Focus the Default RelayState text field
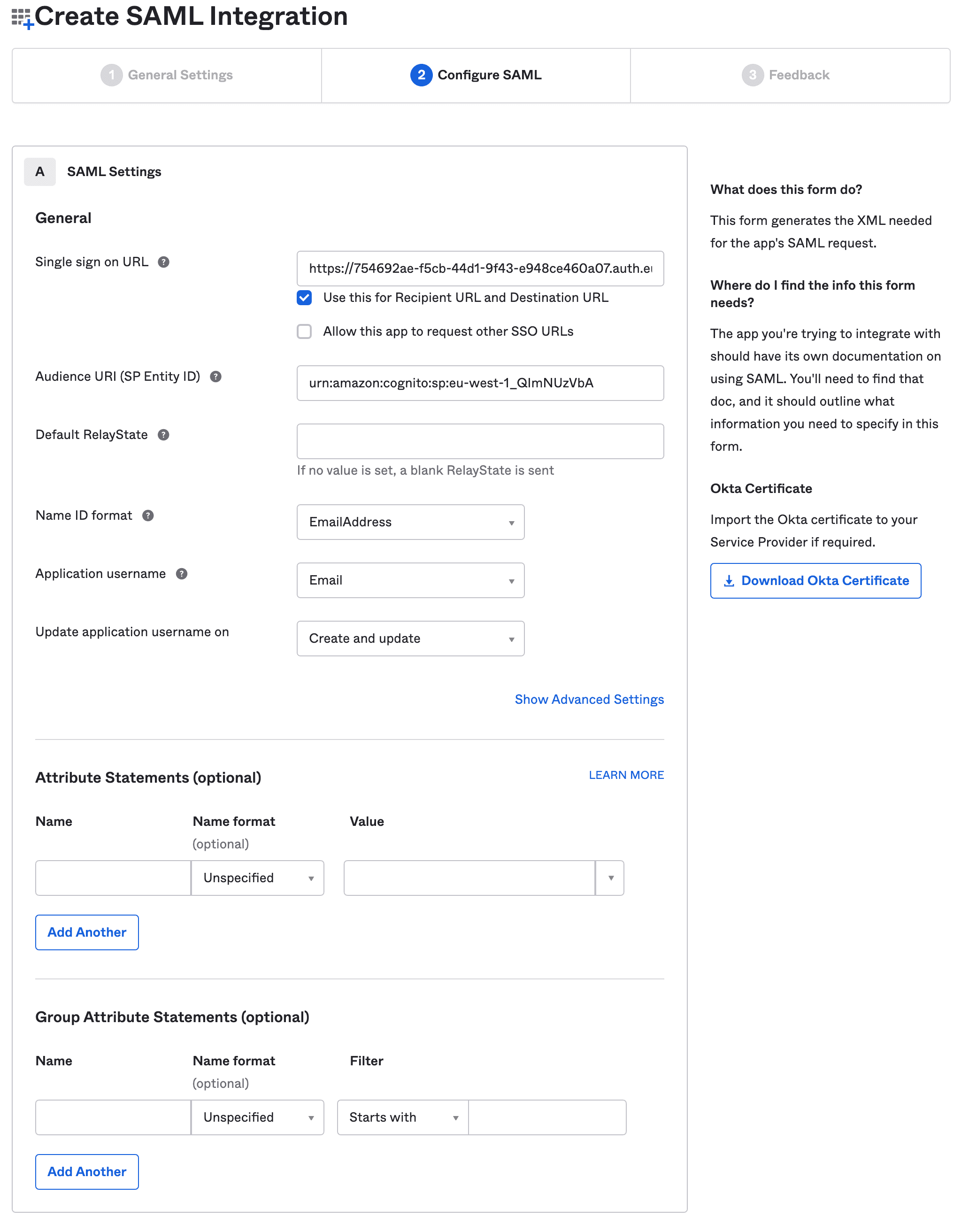This screenshot has width=969, height=1232. tap(480, 441)
